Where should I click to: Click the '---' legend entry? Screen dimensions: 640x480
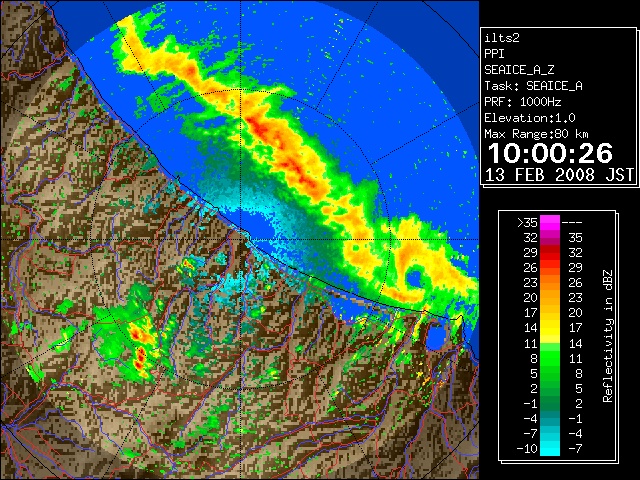pos(572,223)
